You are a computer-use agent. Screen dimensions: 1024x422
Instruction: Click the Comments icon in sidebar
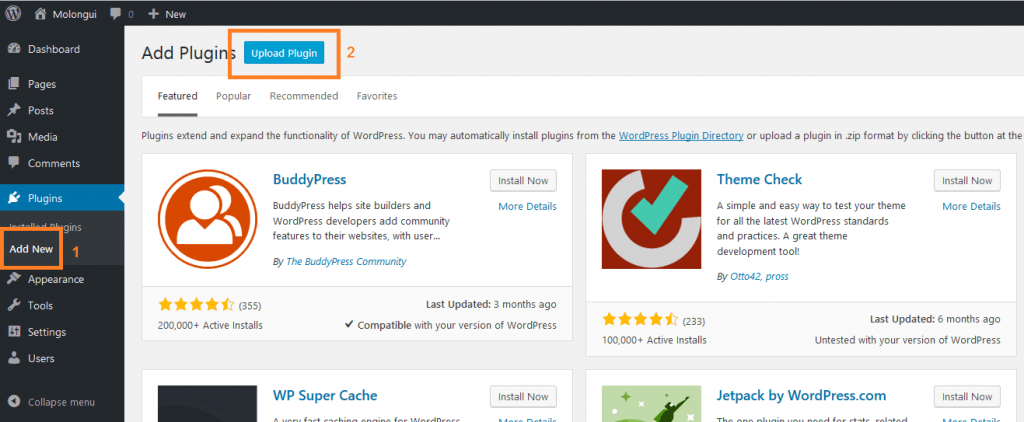tap(14, 163)
